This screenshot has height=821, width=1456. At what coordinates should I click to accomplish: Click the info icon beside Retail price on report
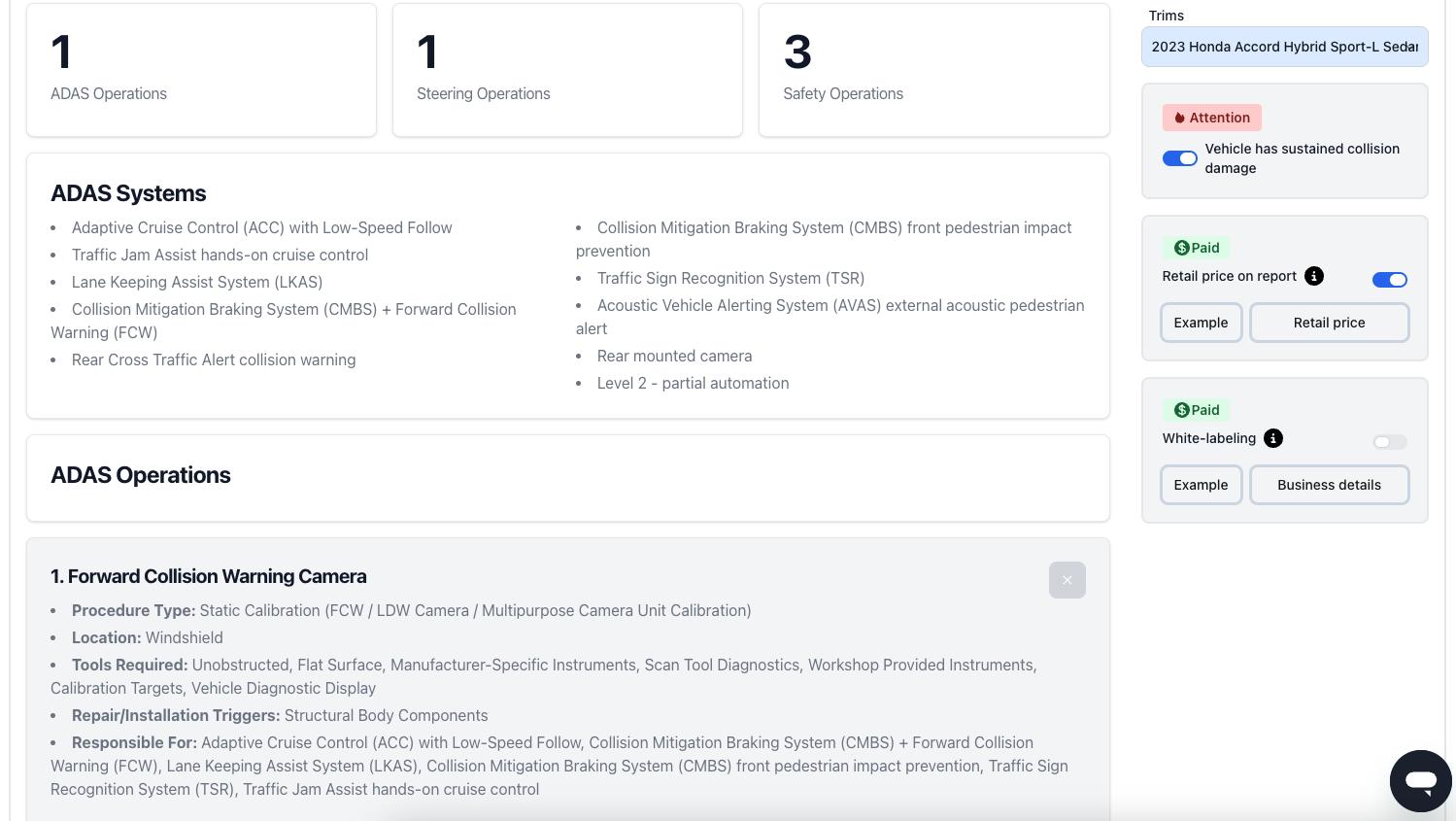(x=1314, y=276)
